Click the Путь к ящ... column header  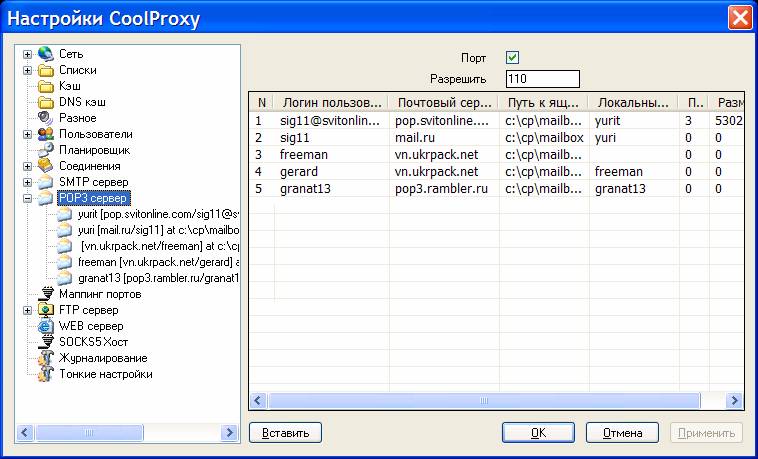tap(544, 103)
